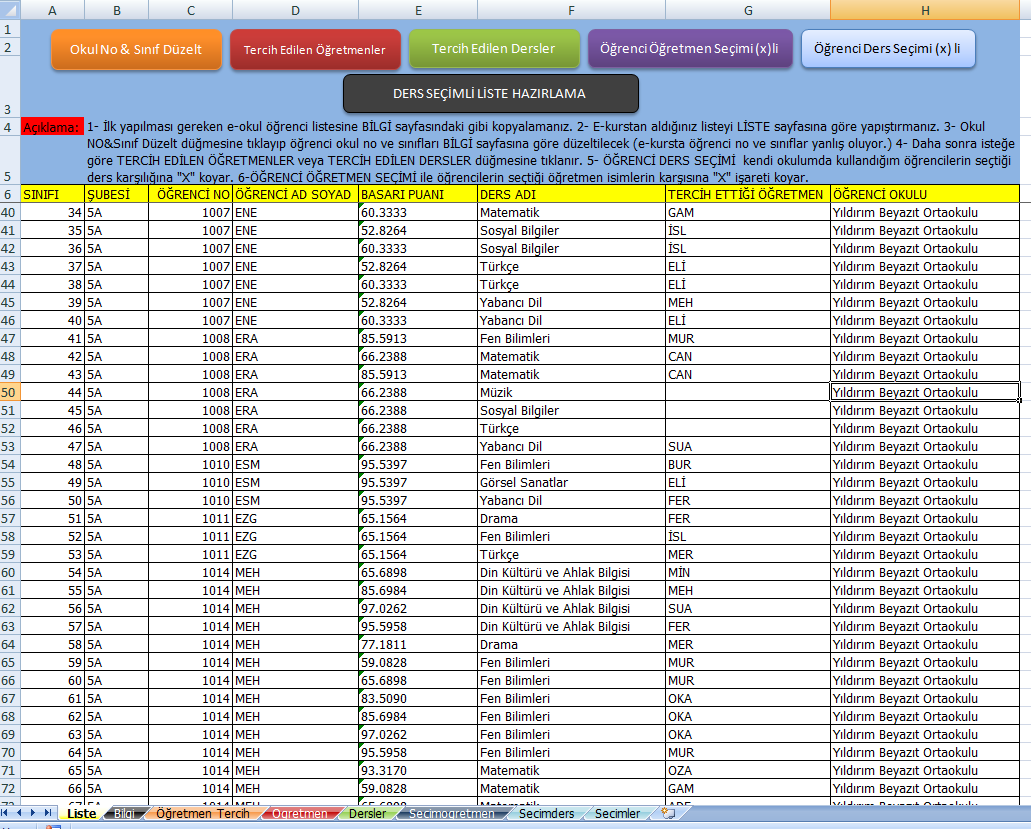Click the ÖĞRENCİ AD SOYAD header cell
This screenshot has width=1031, height=829.
(295, 194)
